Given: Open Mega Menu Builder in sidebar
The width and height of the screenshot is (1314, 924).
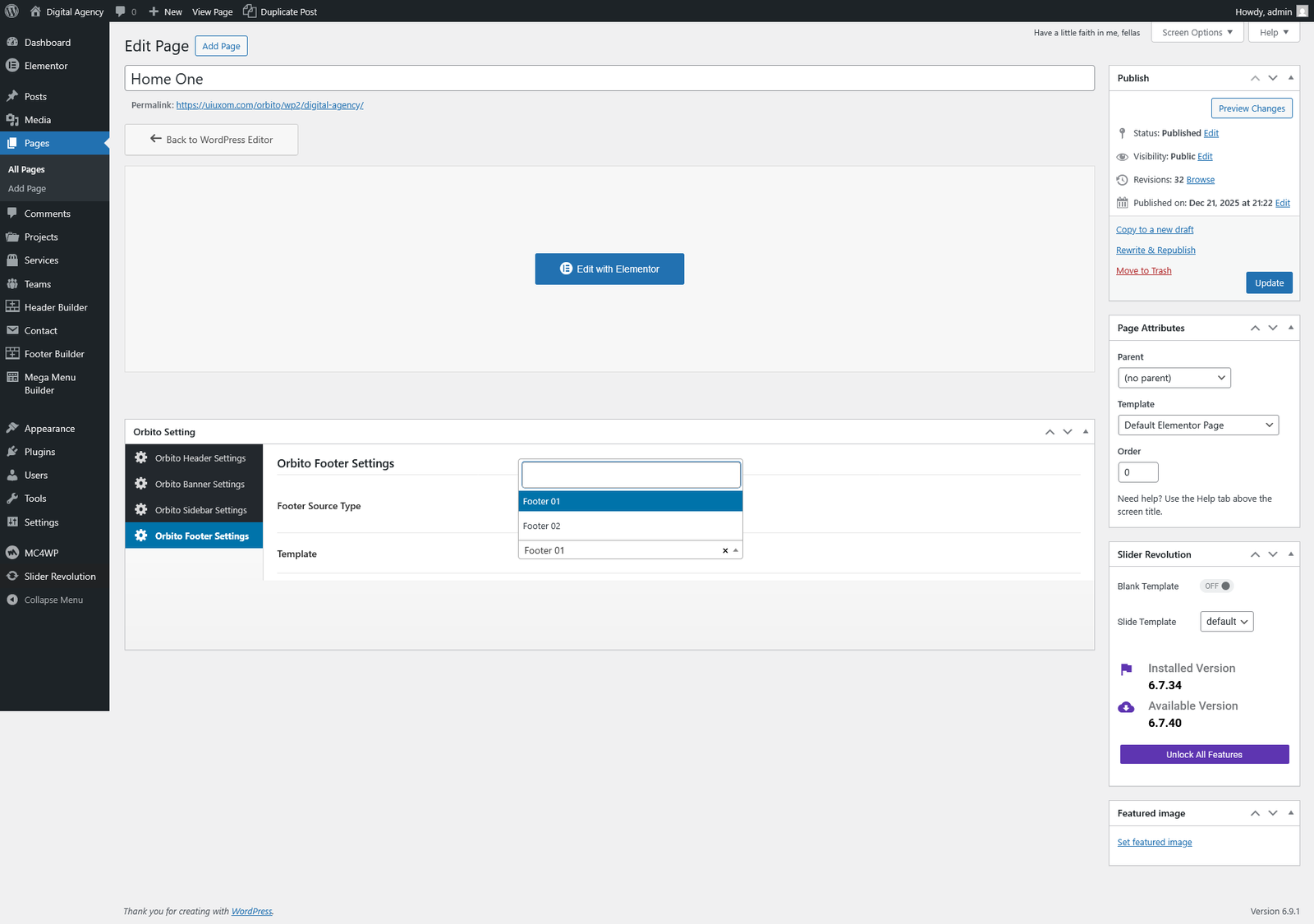Looking at the screenshot, I should (x=49, y=384).
